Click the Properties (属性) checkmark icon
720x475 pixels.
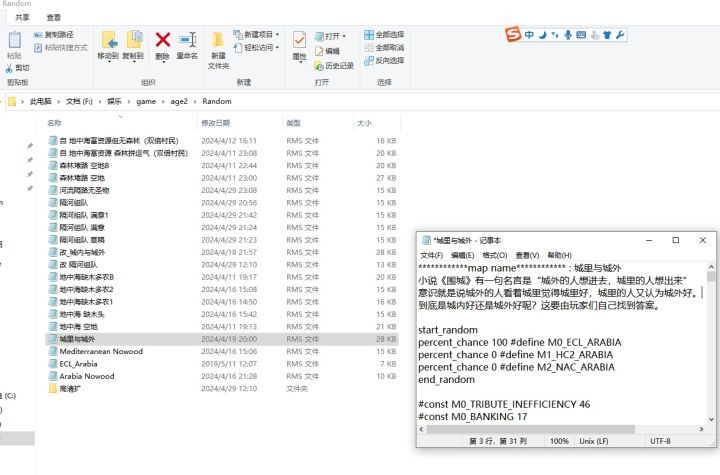pyautogui.click(x=299, y=40)
